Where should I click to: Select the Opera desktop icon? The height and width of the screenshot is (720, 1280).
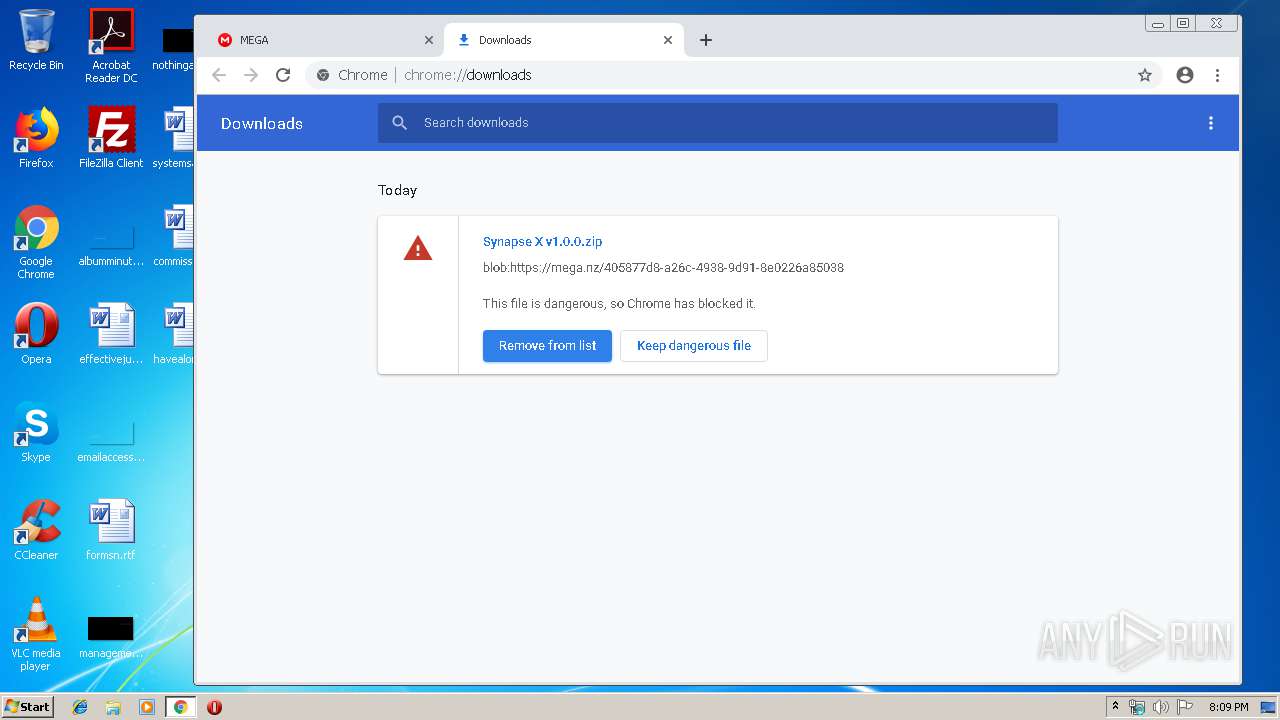click(36, 334)
